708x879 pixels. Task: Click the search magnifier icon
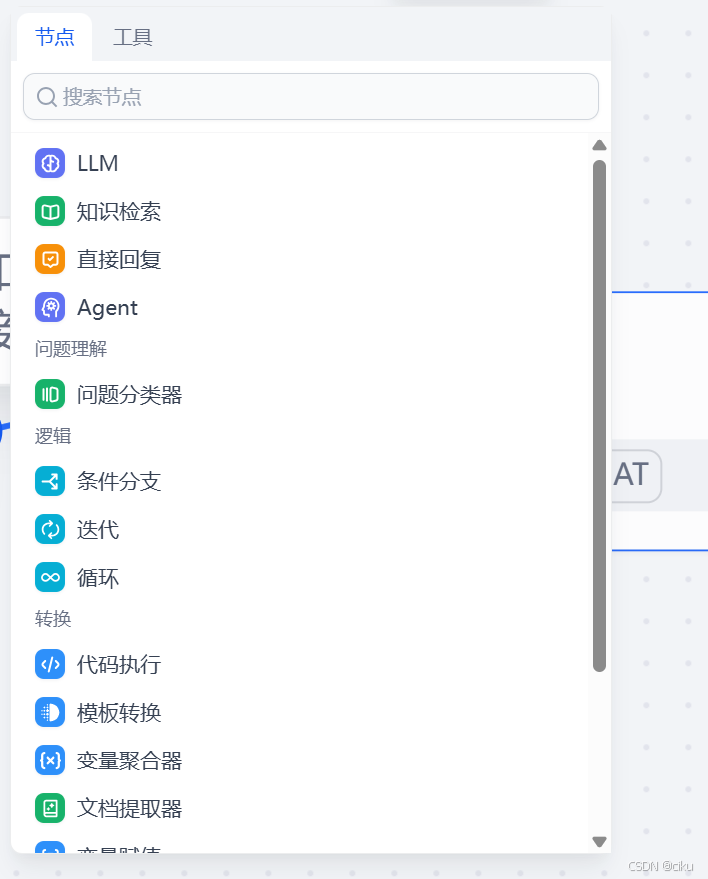pos(46,96)
